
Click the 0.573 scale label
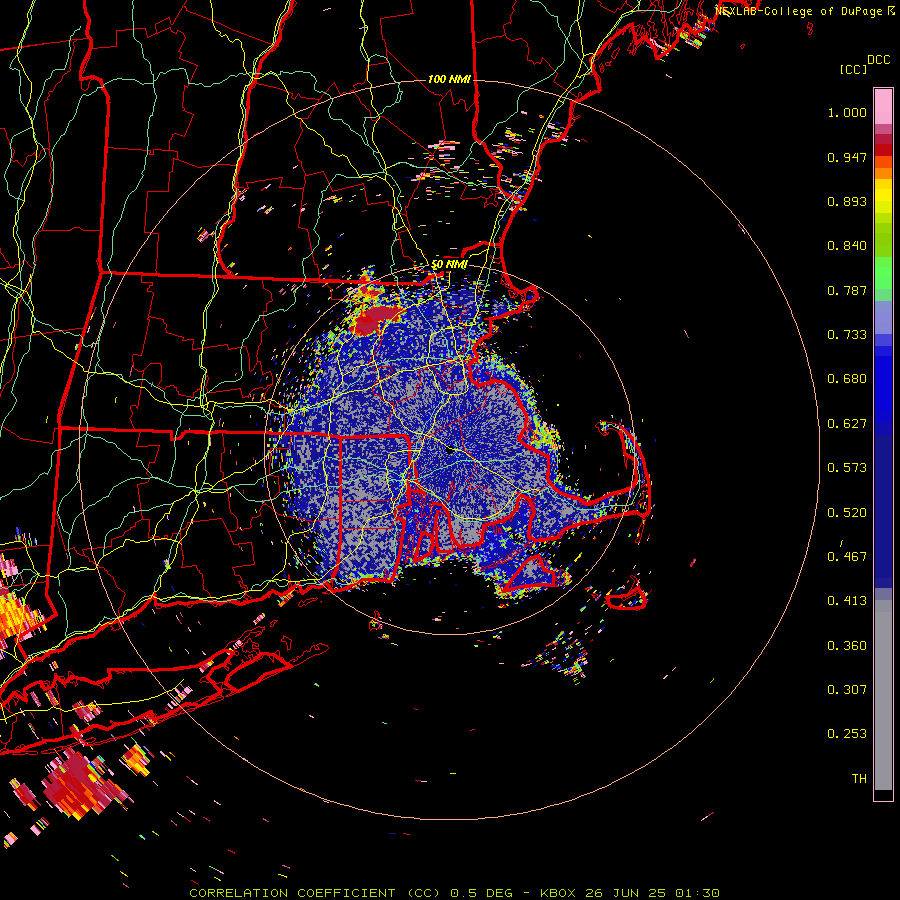click(847, 468)
